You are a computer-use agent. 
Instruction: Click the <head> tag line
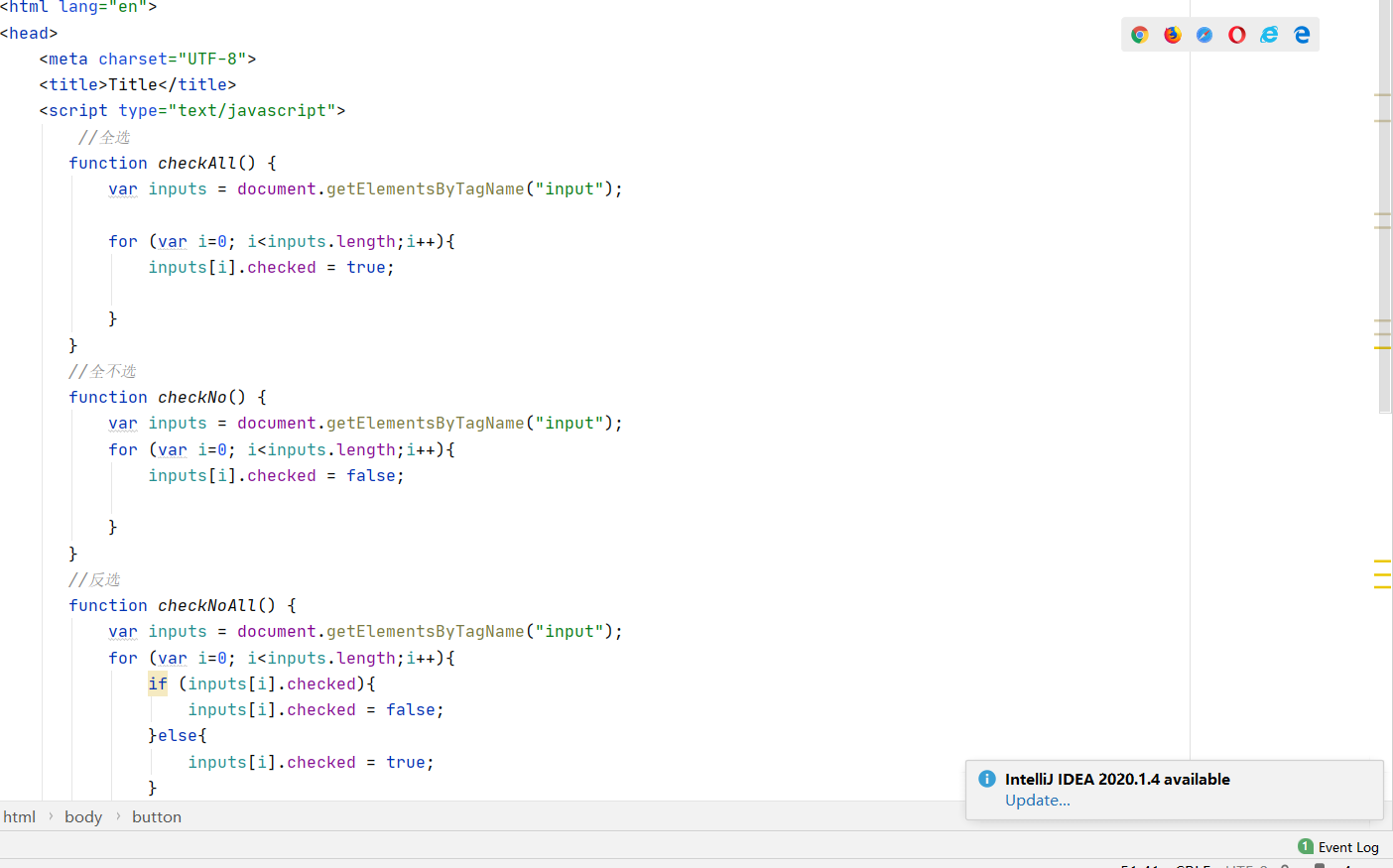click(29, 33)
